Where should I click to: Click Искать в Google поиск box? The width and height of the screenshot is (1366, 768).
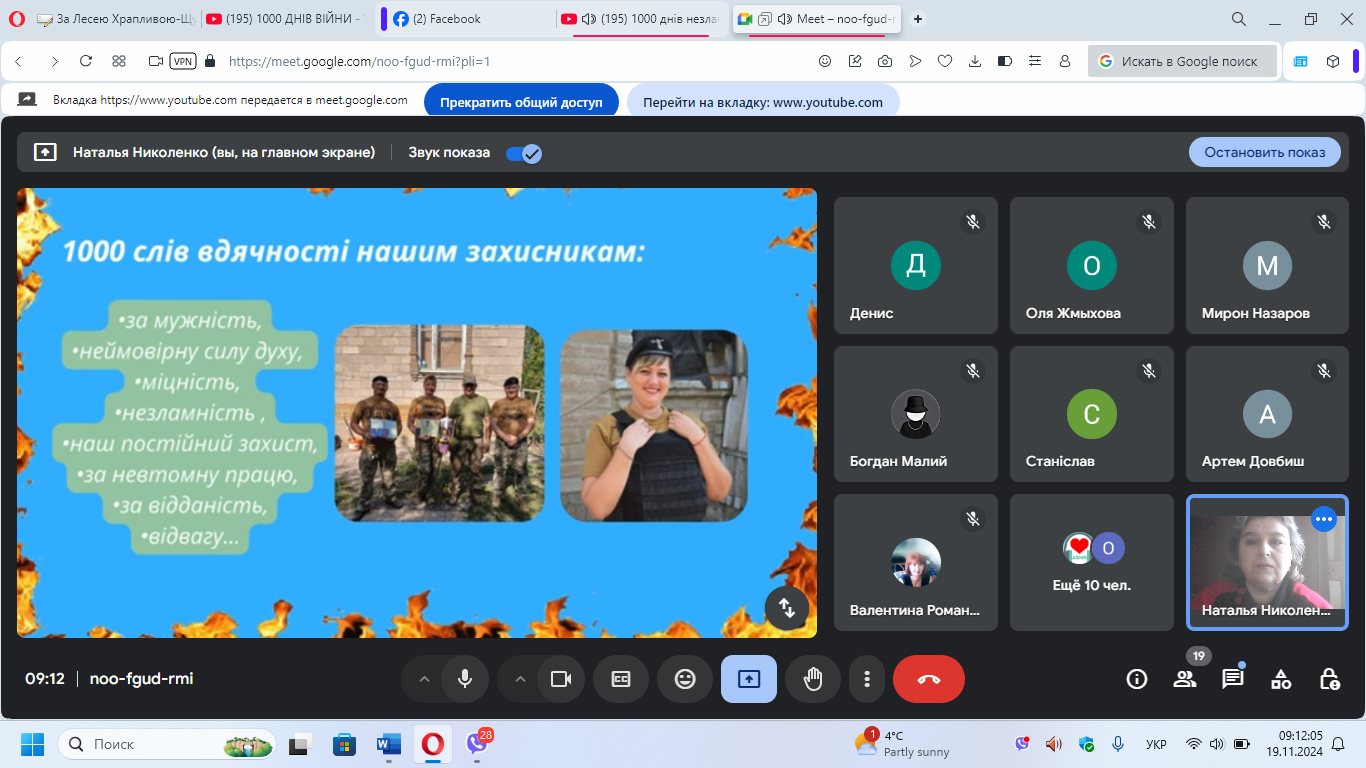1182,61
